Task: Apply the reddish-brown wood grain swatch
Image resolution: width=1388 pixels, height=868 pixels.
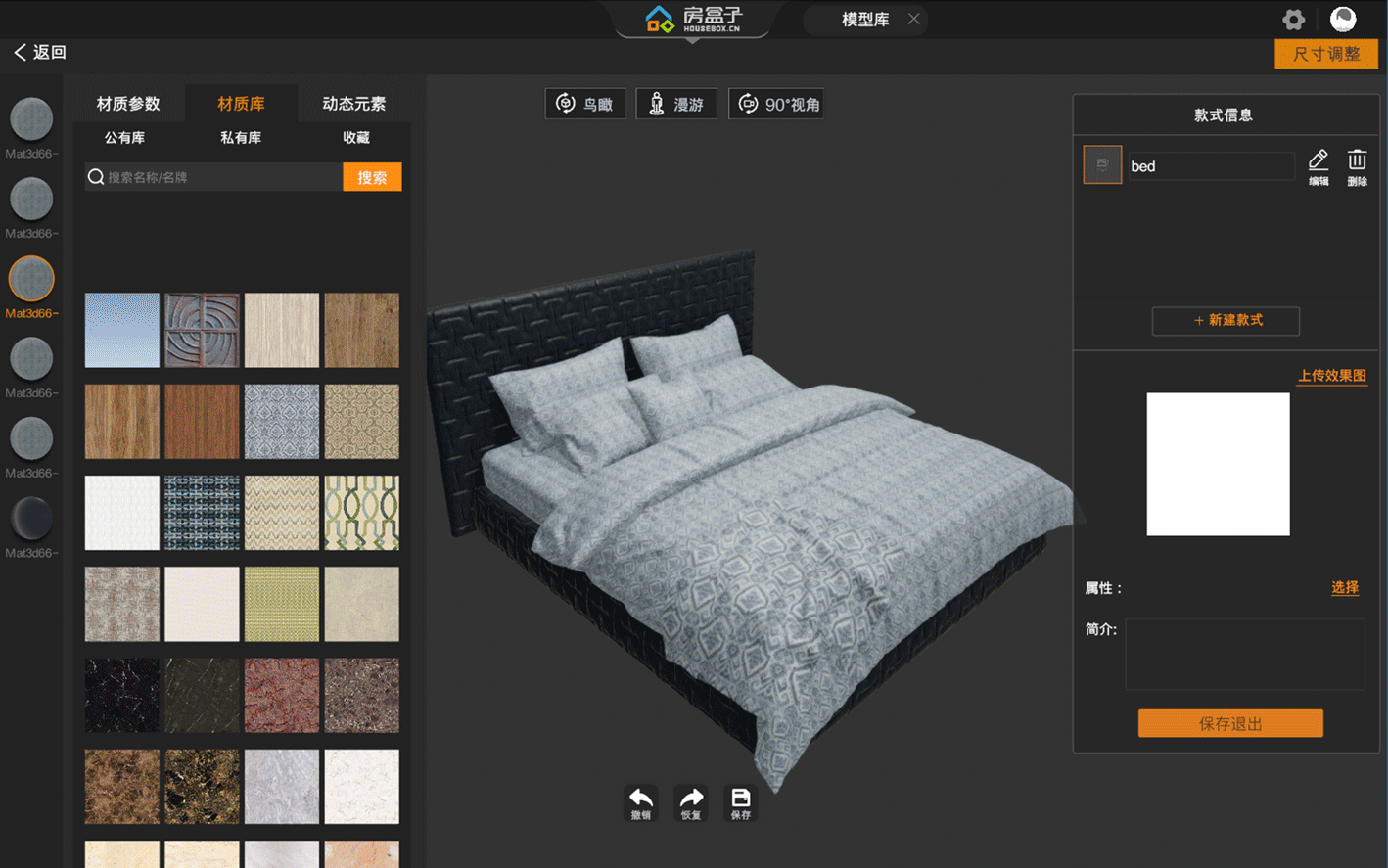Action: point(202,422)
